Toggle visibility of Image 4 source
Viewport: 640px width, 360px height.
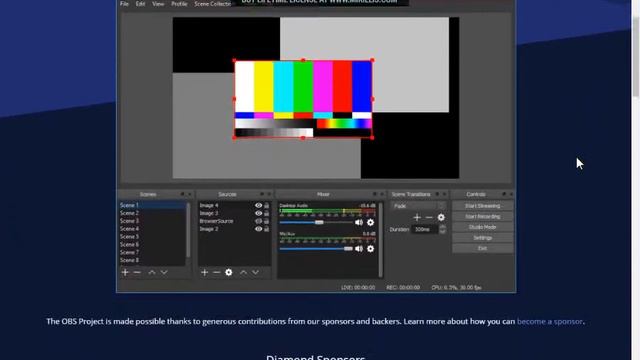(x=258, y=206)
